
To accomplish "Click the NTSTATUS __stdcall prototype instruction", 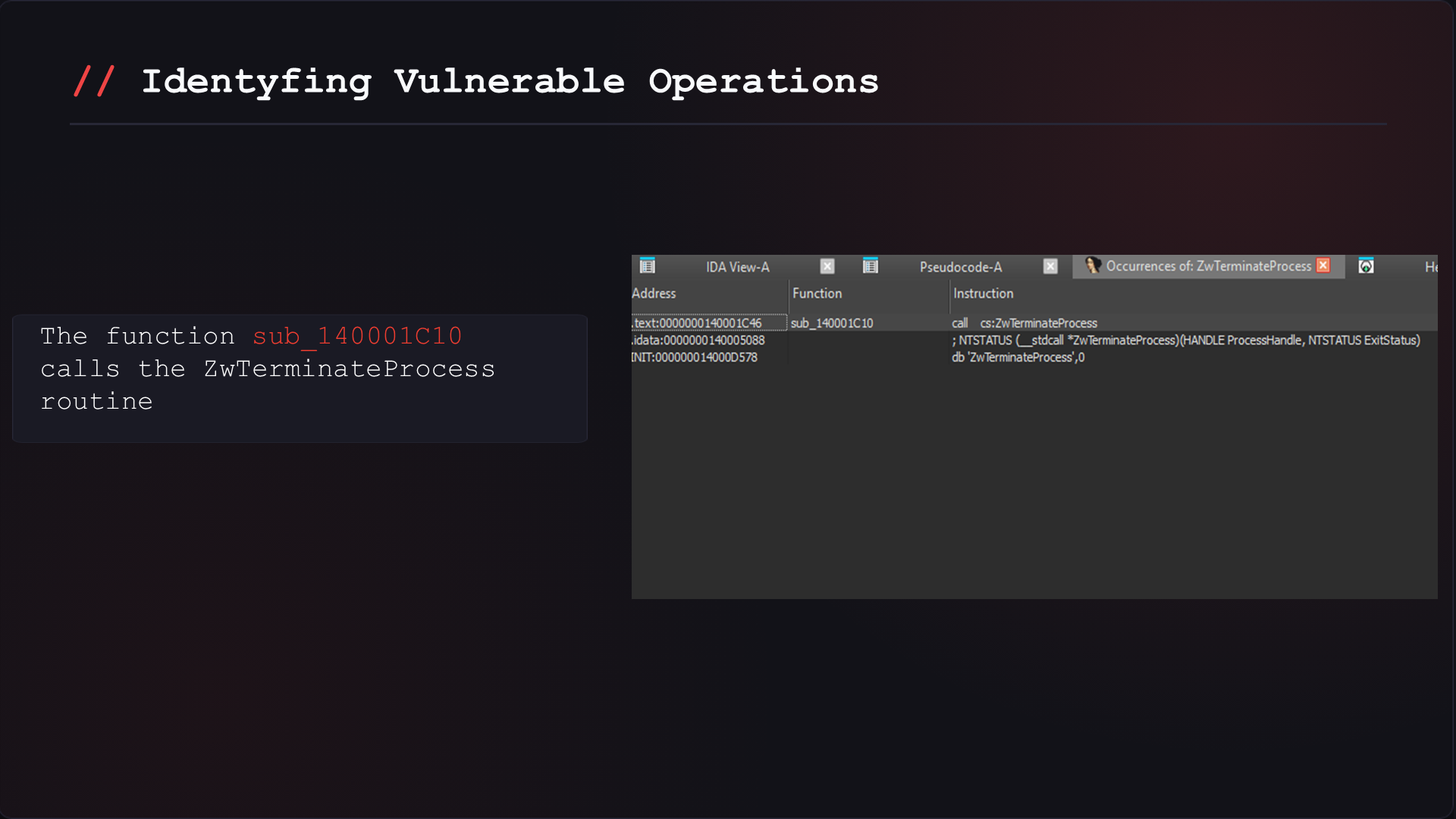I will pos(1186,340).
